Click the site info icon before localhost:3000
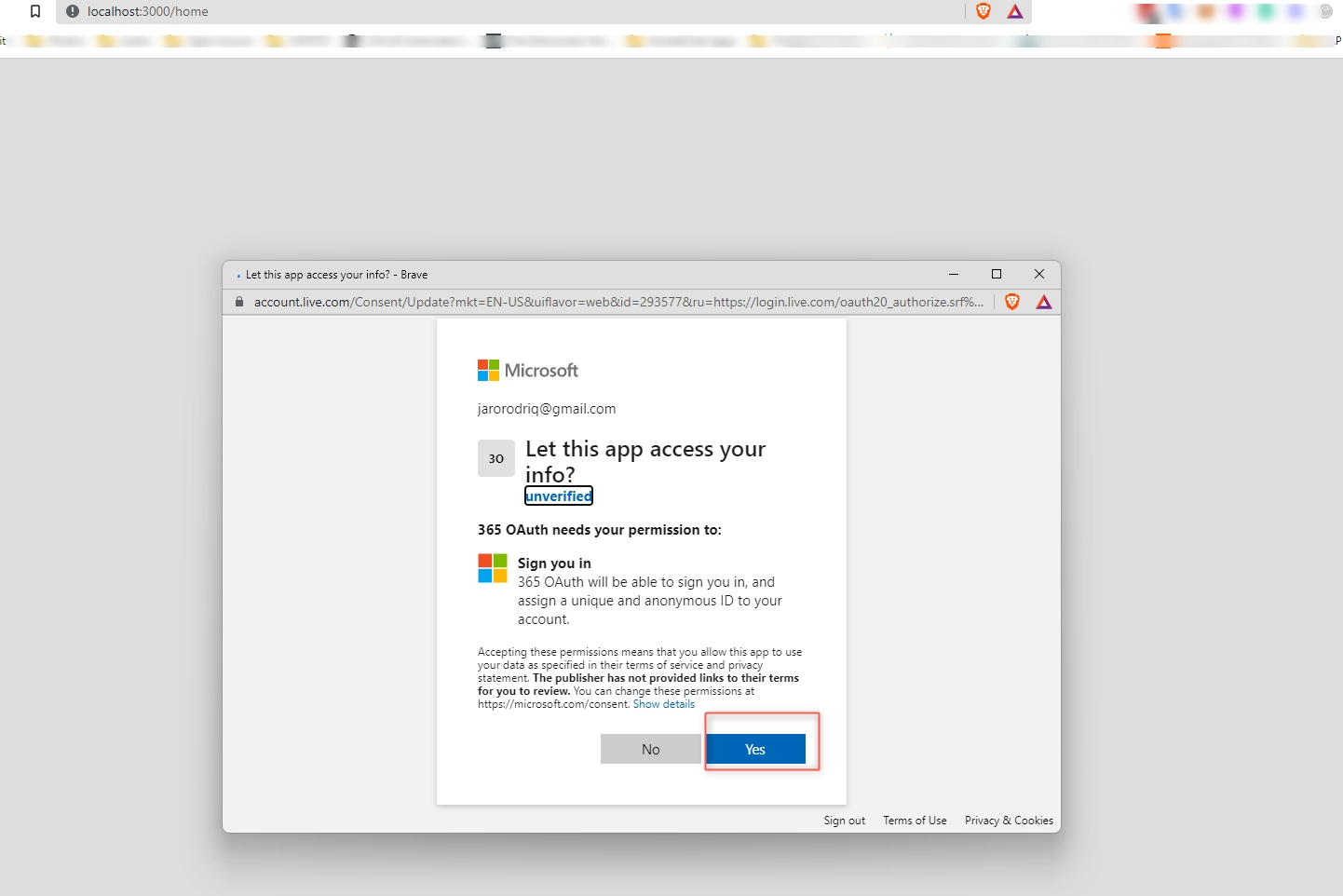1343x896 pixels. click(73, 11)
